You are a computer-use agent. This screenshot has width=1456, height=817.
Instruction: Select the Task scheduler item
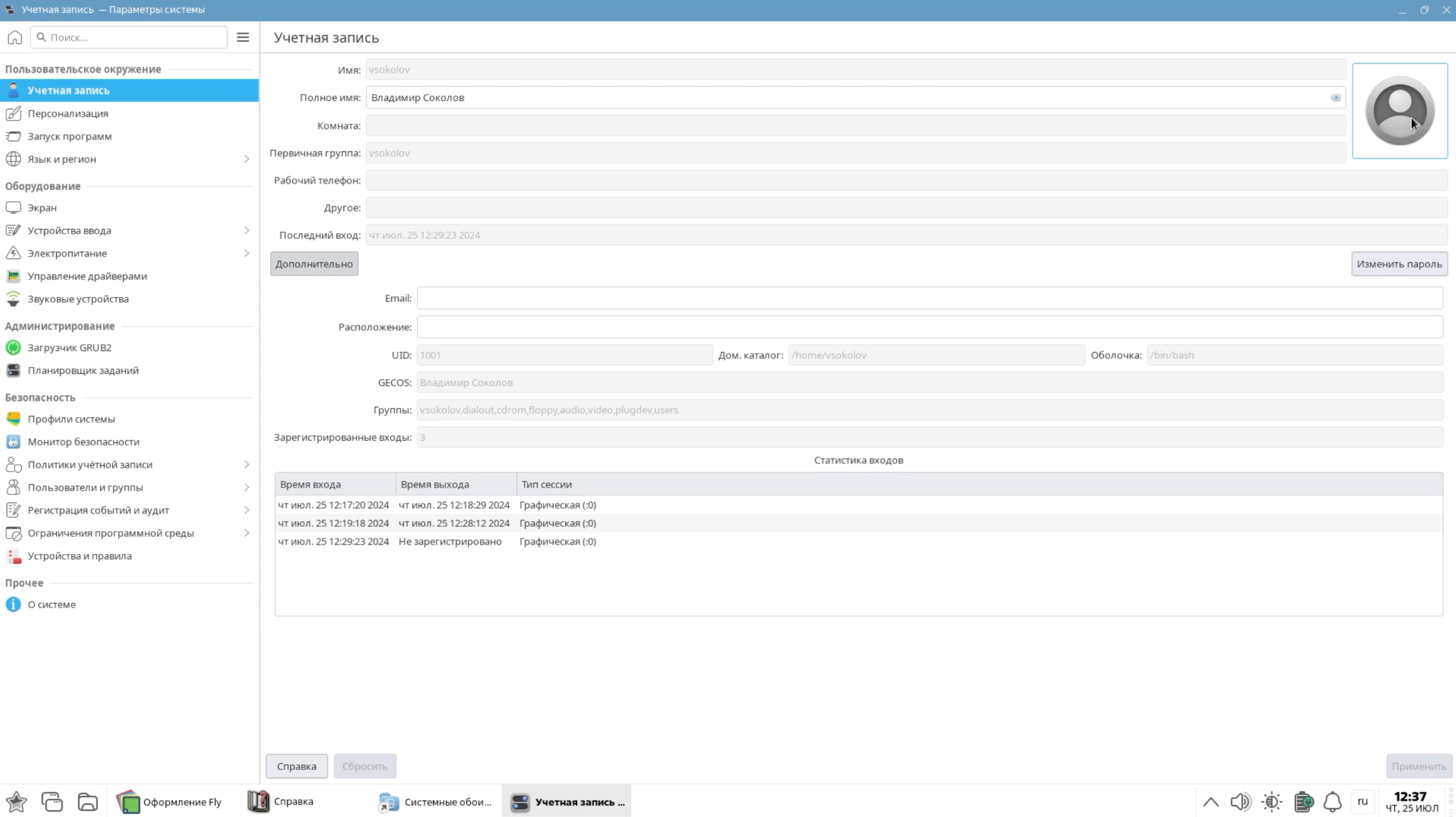click(82, 370)
